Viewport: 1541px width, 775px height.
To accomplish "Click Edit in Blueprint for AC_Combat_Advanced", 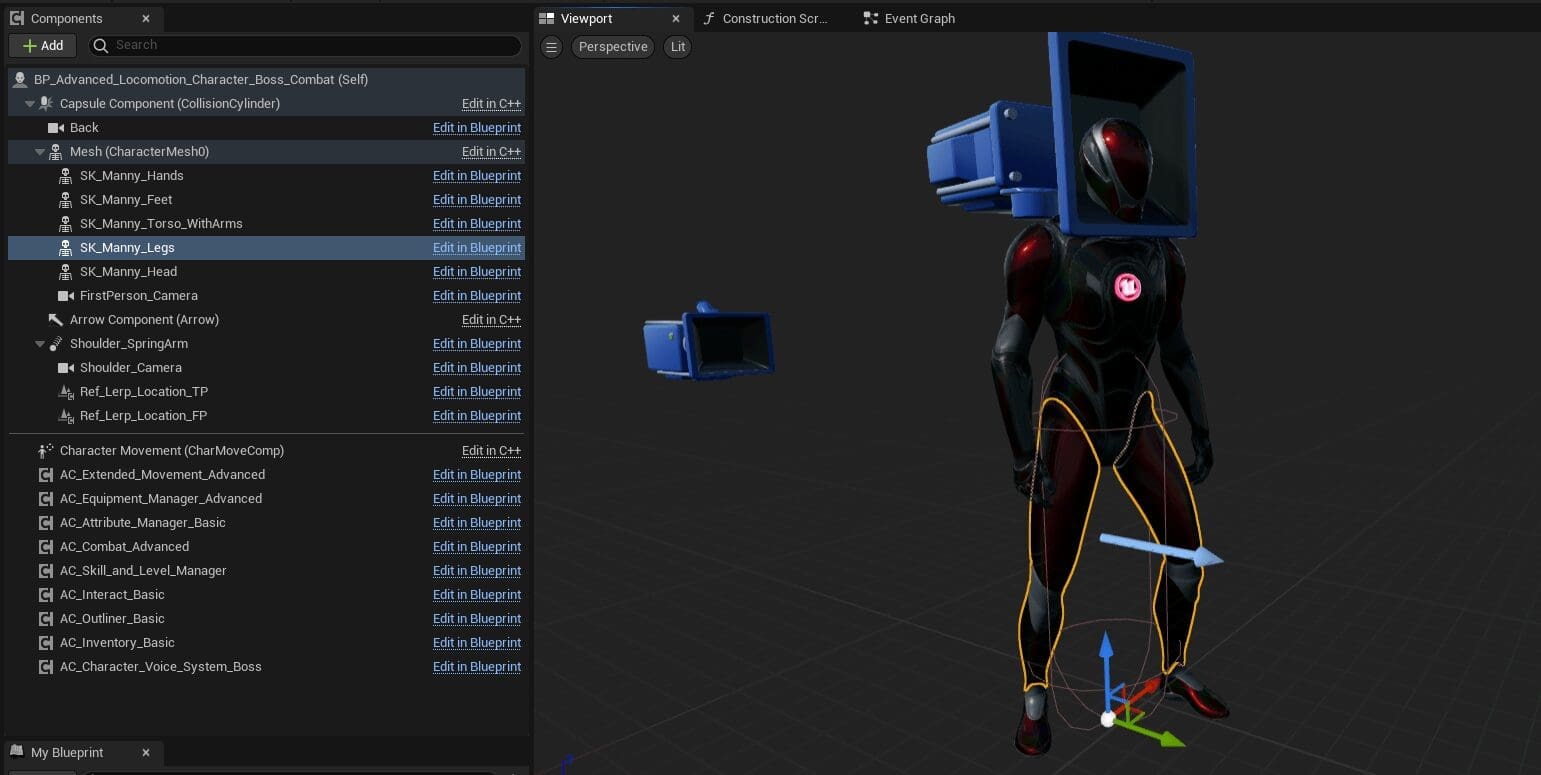I will coord(476,547).
